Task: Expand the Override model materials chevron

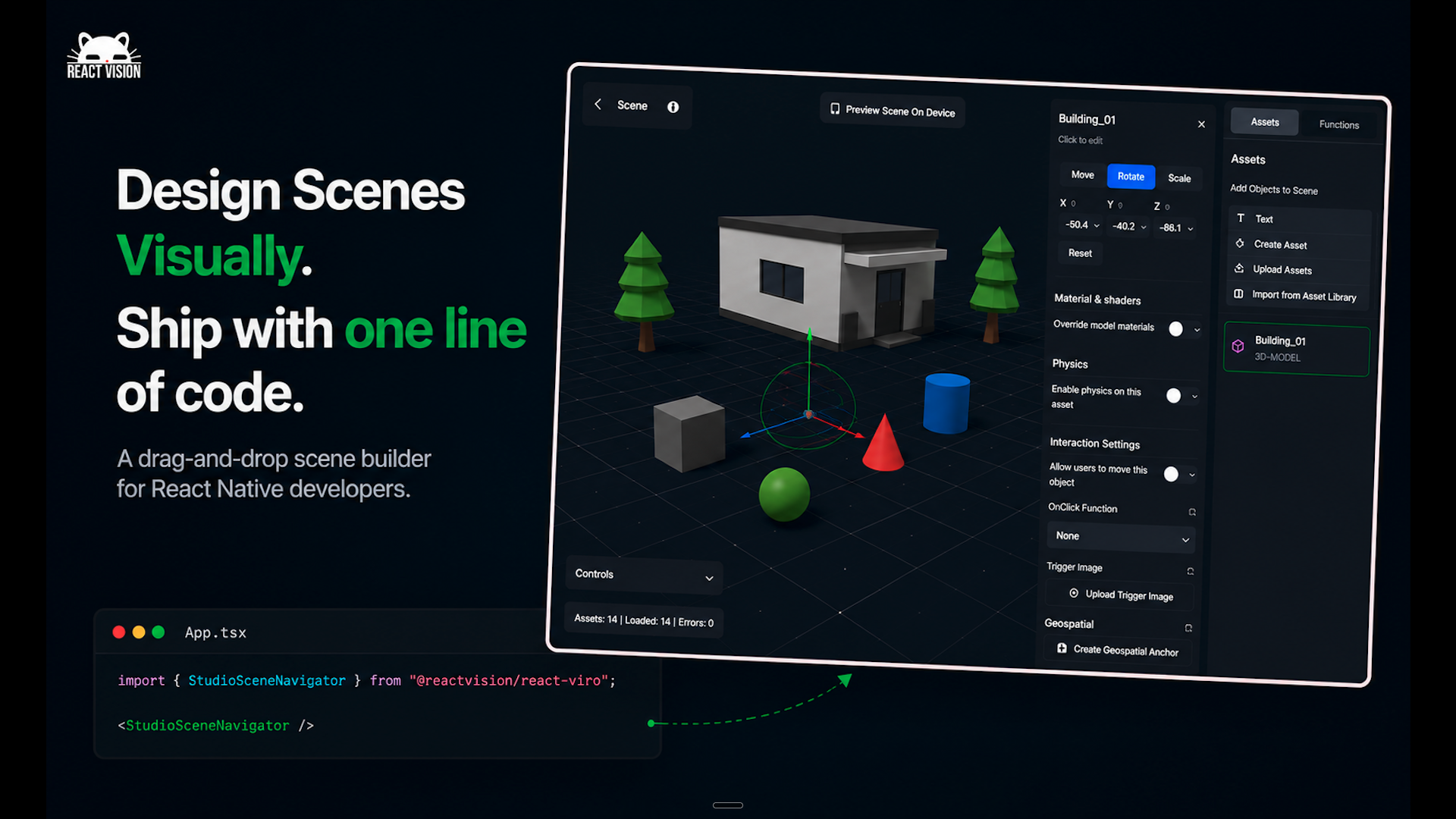Action: click(x=1197, y=330)
